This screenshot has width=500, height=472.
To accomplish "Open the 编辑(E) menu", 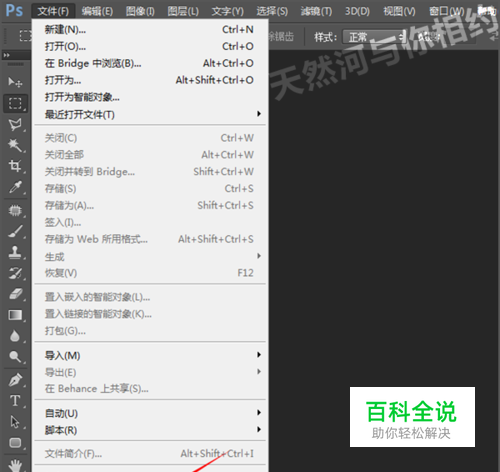I will [x=97, y=11].
